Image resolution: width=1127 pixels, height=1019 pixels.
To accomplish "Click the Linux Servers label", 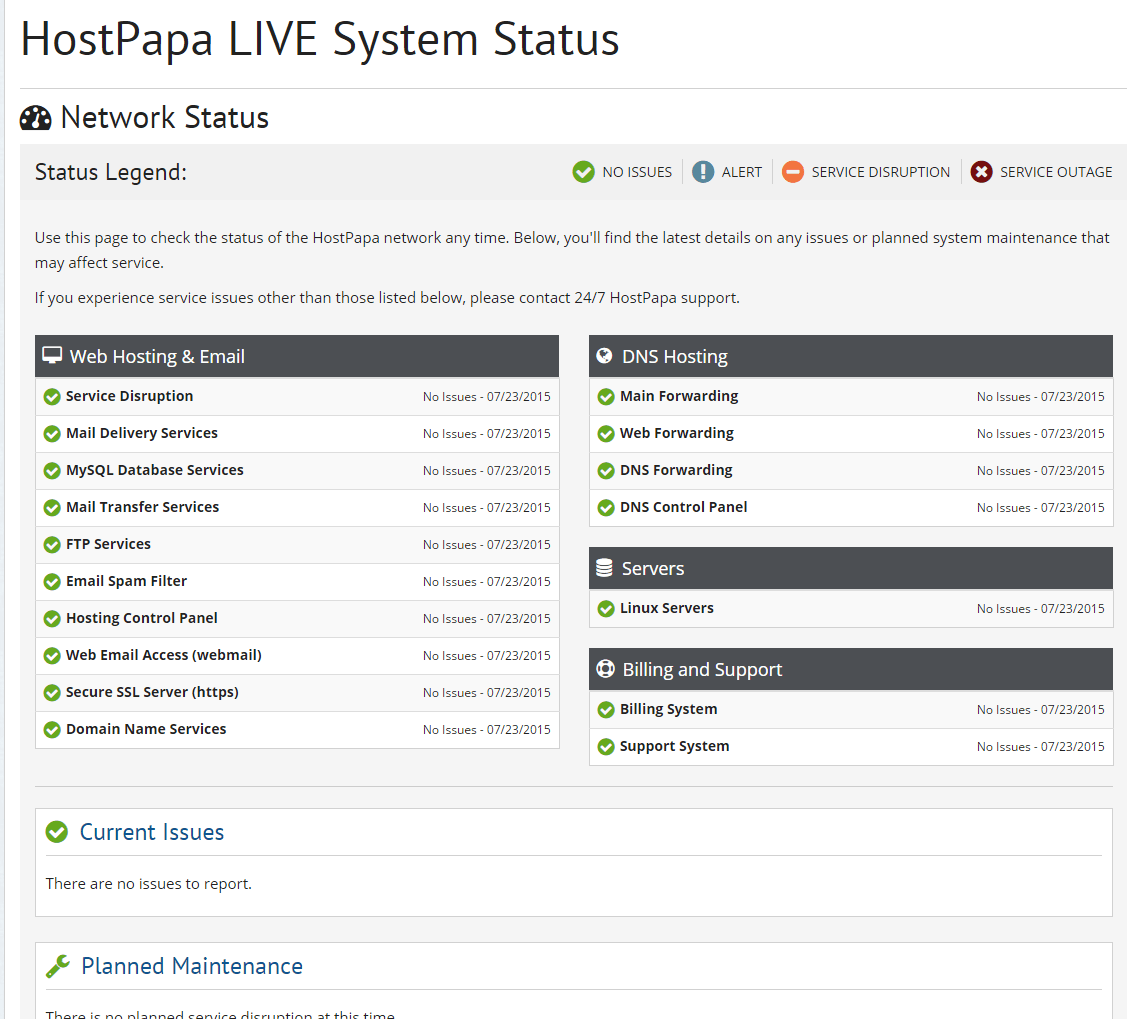I will (667, 608).
